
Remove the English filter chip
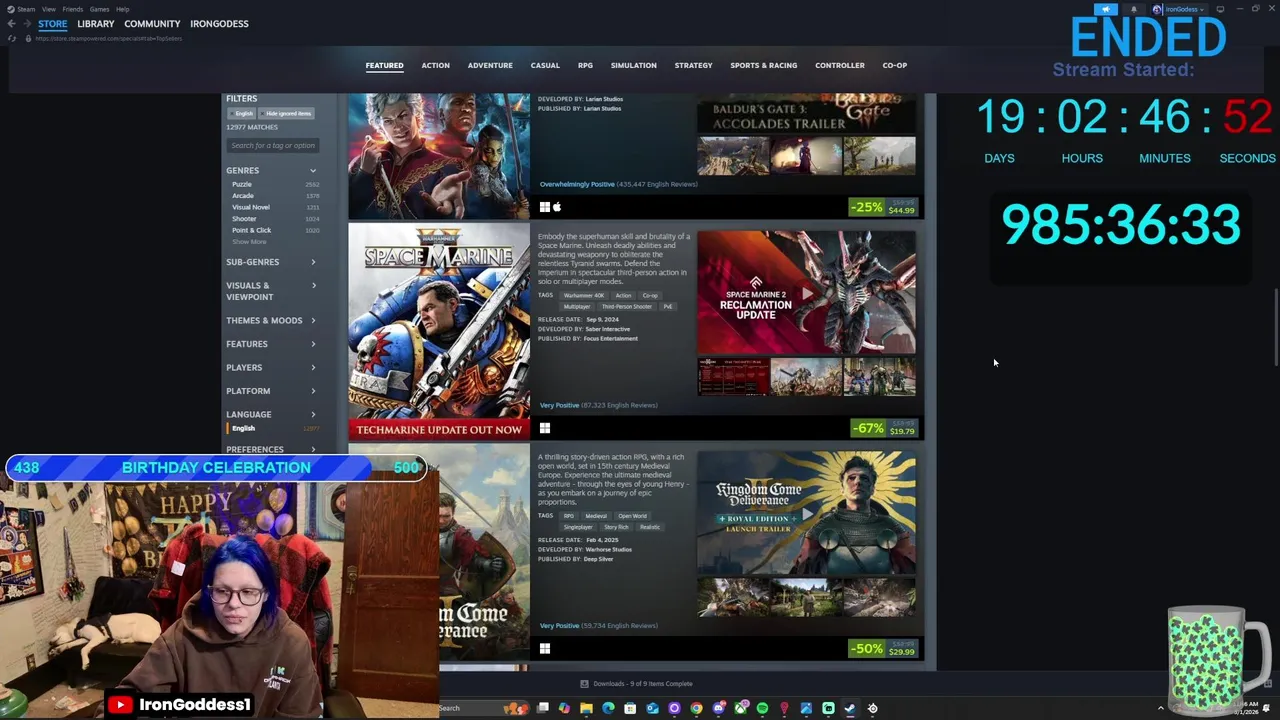[x=243, y=113]
